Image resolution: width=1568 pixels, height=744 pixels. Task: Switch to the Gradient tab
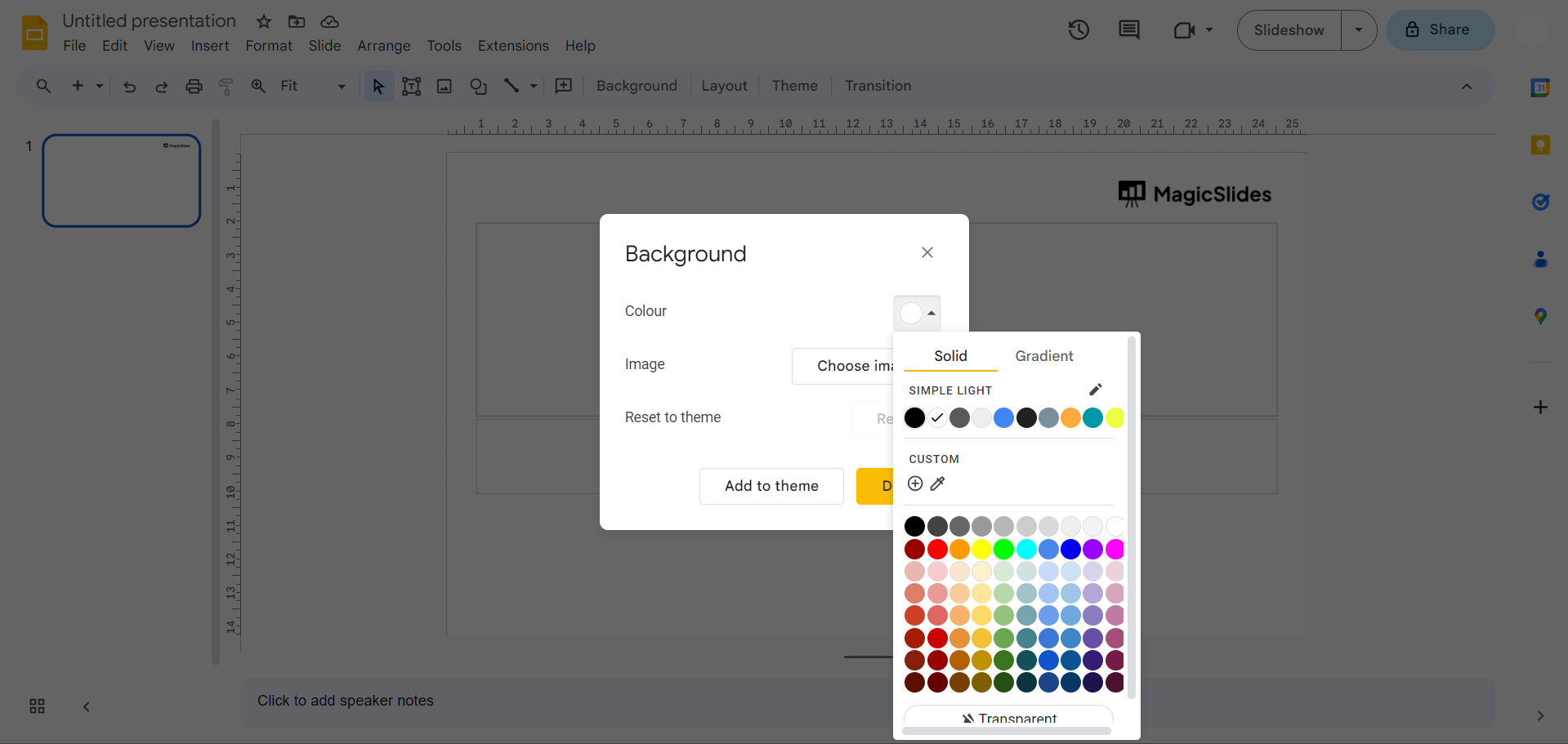(1043, 356)
